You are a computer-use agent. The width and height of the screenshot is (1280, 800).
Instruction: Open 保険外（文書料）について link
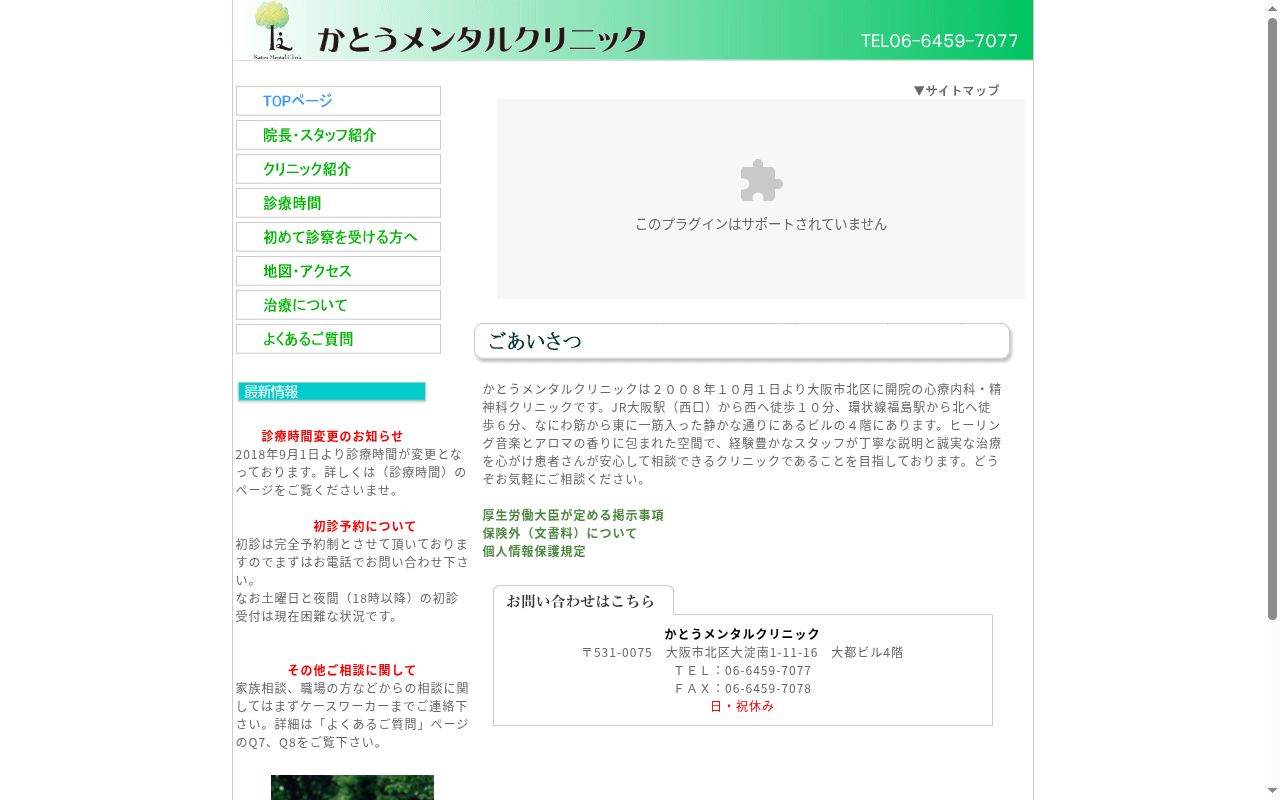[x=560, y=533]
